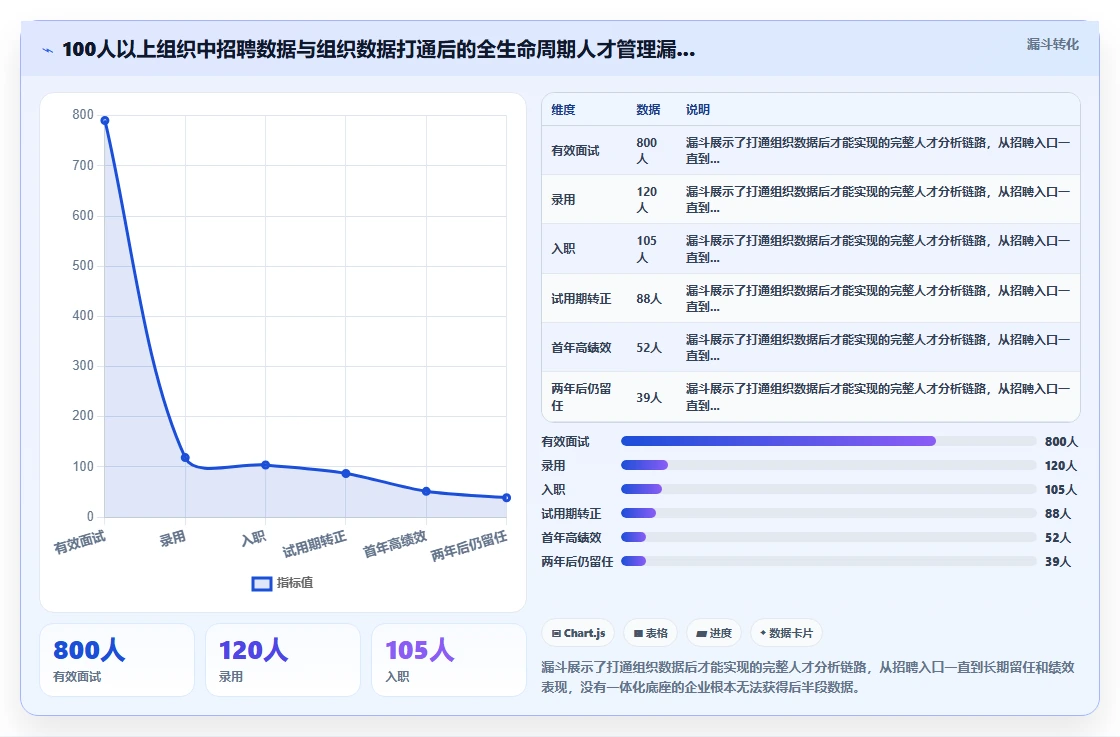Click the 88人 table value
The height and width of the screenshot is (737, 1120).
pos(649,299)
